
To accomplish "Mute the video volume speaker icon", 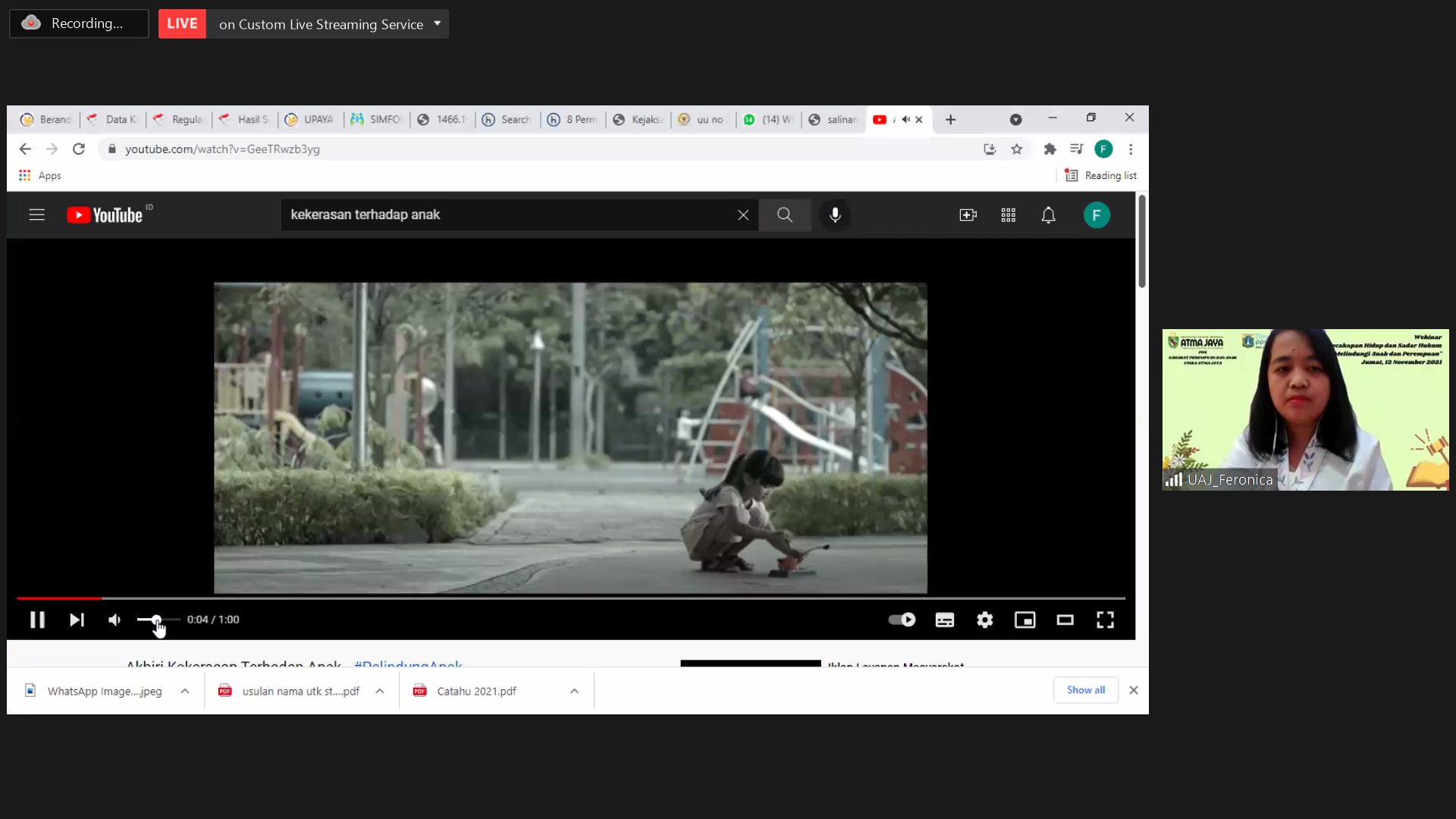I will coord(115,620).
